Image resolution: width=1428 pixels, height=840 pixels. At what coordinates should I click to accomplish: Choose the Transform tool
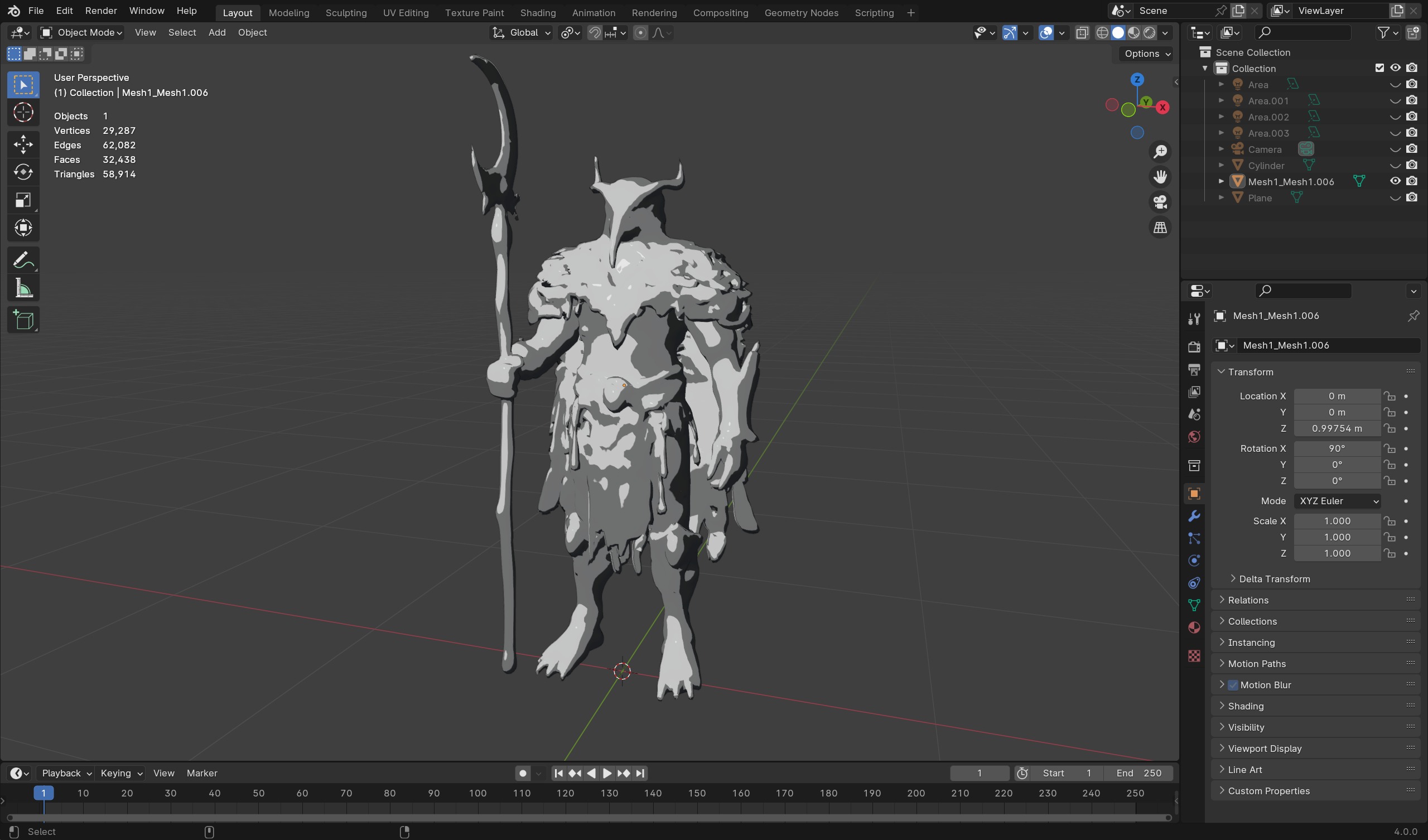pyautogui.click(x=23, y=228)
